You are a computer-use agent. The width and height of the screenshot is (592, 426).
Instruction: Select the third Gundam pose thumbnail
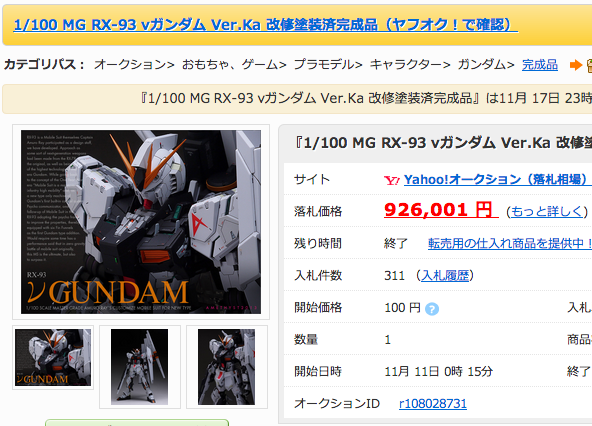point(227,367)
